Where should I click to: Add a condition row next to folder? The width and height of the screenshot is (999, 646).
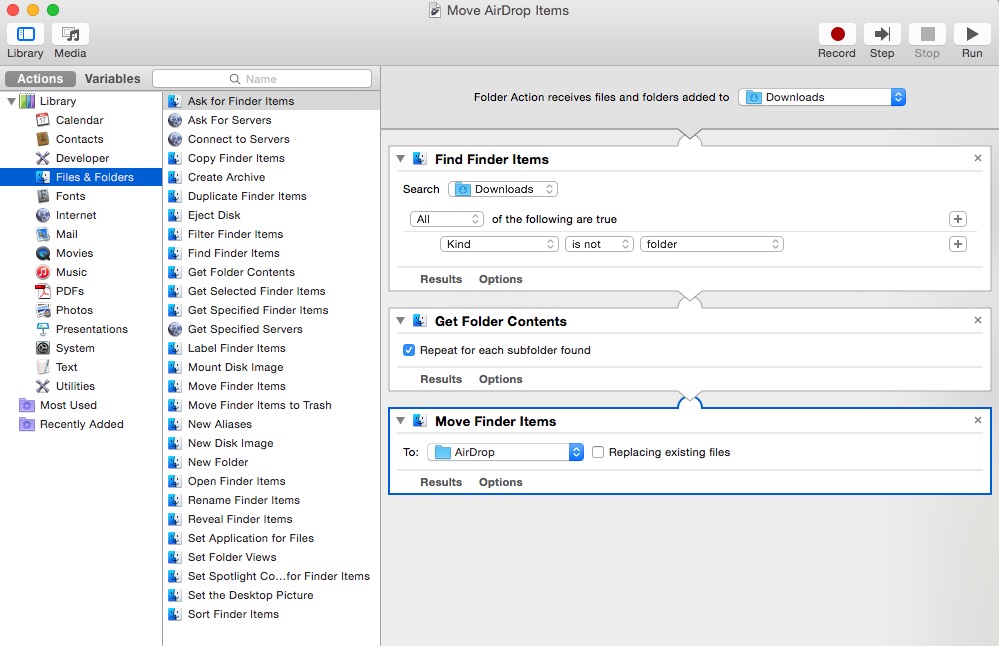(958, 244)
